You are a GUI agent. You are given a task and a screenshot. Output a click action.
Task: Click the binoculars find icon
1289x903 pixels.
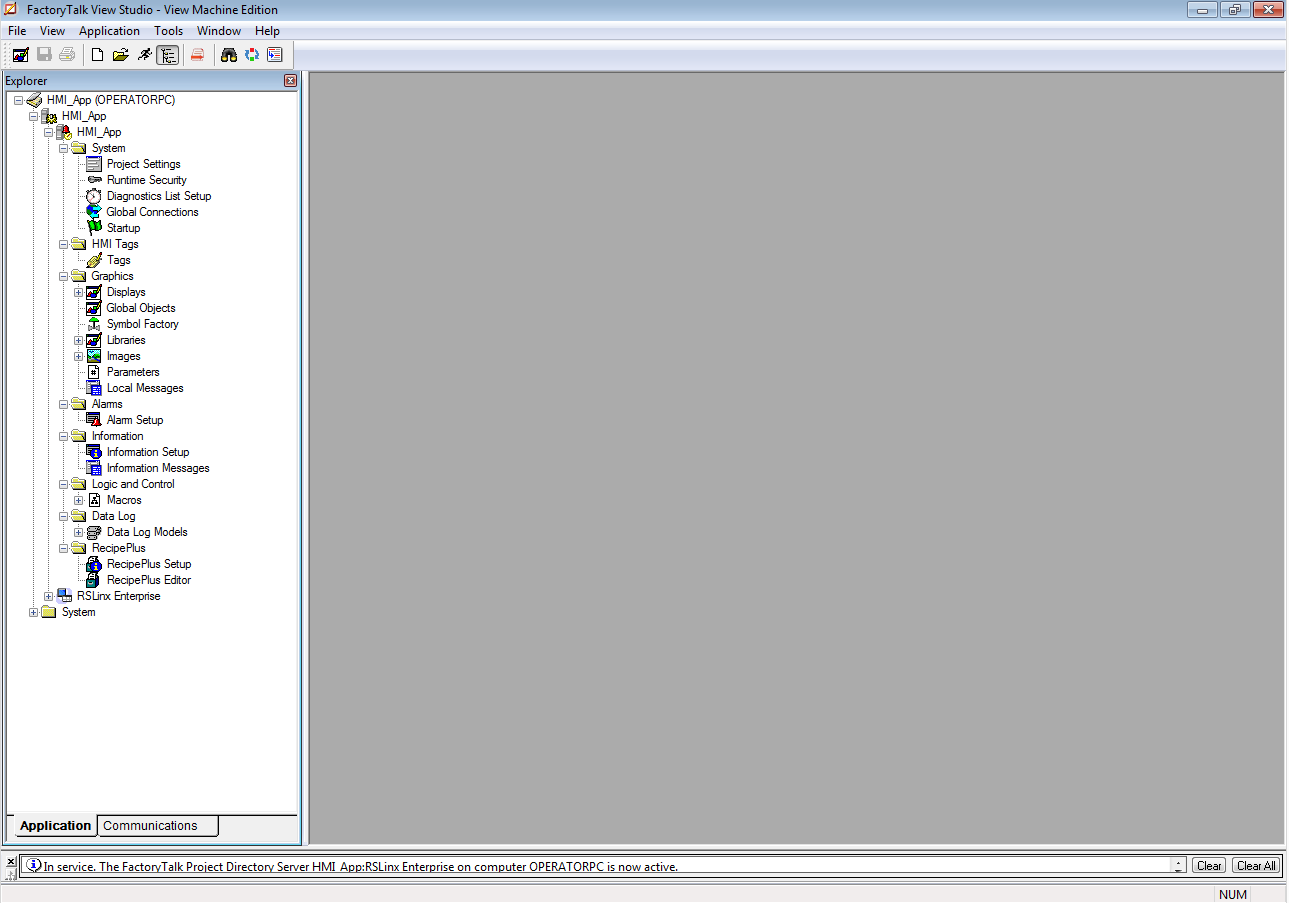[229, 55]
